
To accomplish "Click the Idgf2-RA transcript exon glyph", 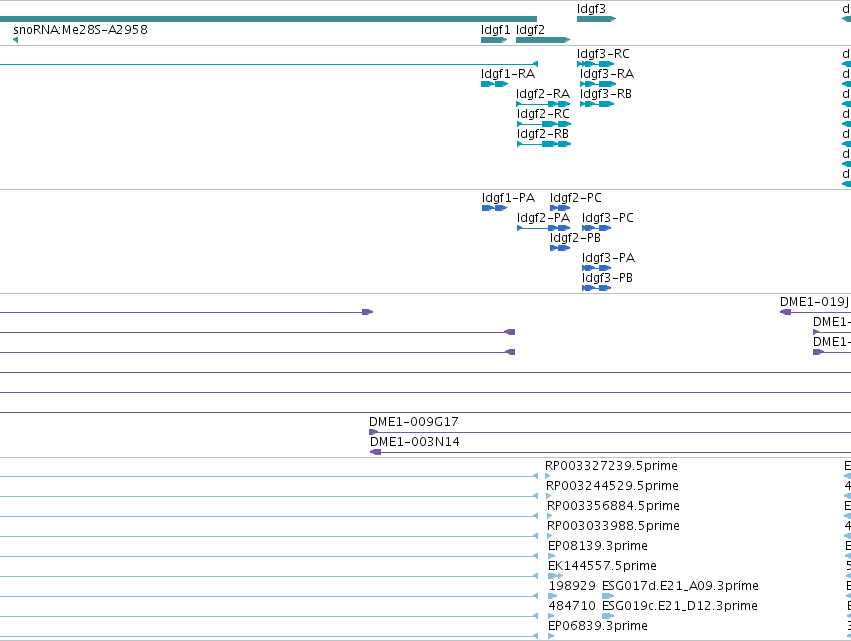I will pyautogui.click(x=543, y=104).
